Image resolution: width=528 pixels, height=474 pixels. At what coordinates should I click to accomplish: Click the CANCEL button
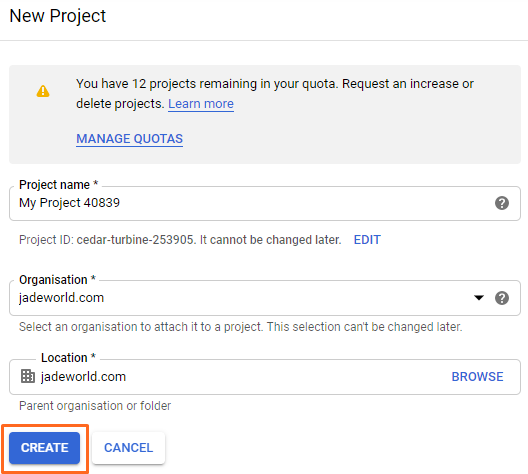pos(128,448)
